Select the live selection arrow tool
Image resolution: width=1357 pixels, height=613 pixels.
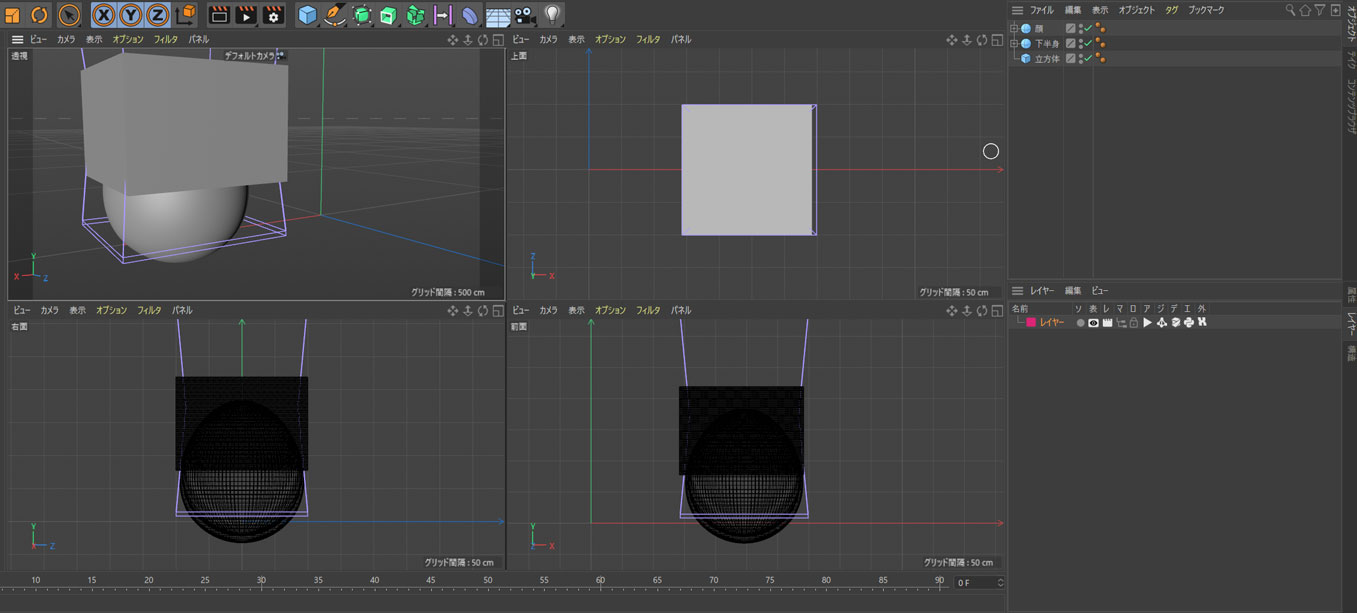click(x=69, y=15)
